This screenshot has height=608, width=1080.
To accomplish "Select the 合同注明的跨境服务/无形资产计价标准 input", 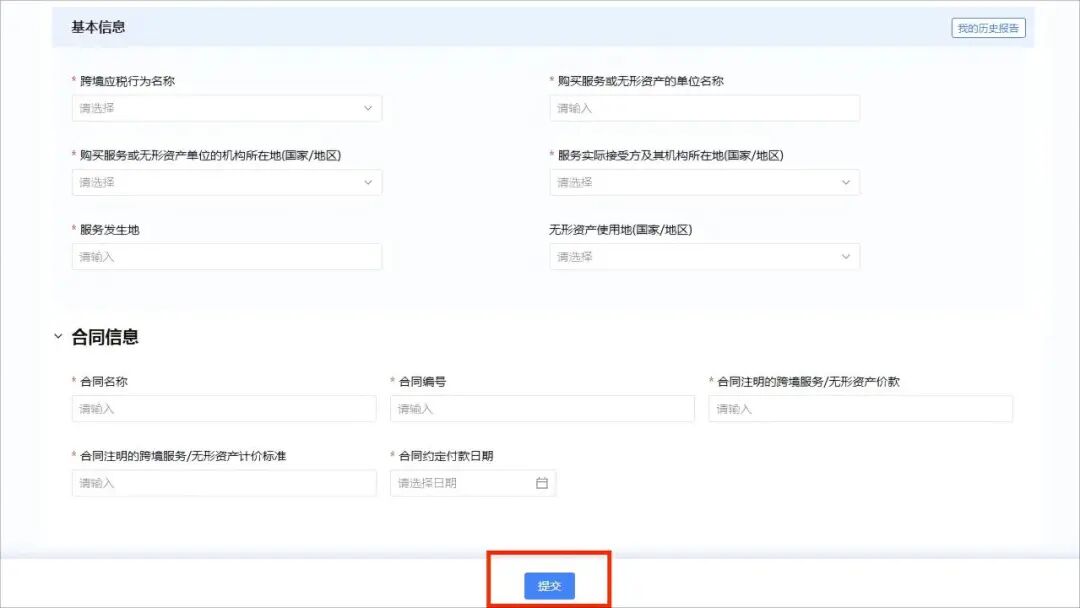I will pyautogui.click(x=224, y=483).
